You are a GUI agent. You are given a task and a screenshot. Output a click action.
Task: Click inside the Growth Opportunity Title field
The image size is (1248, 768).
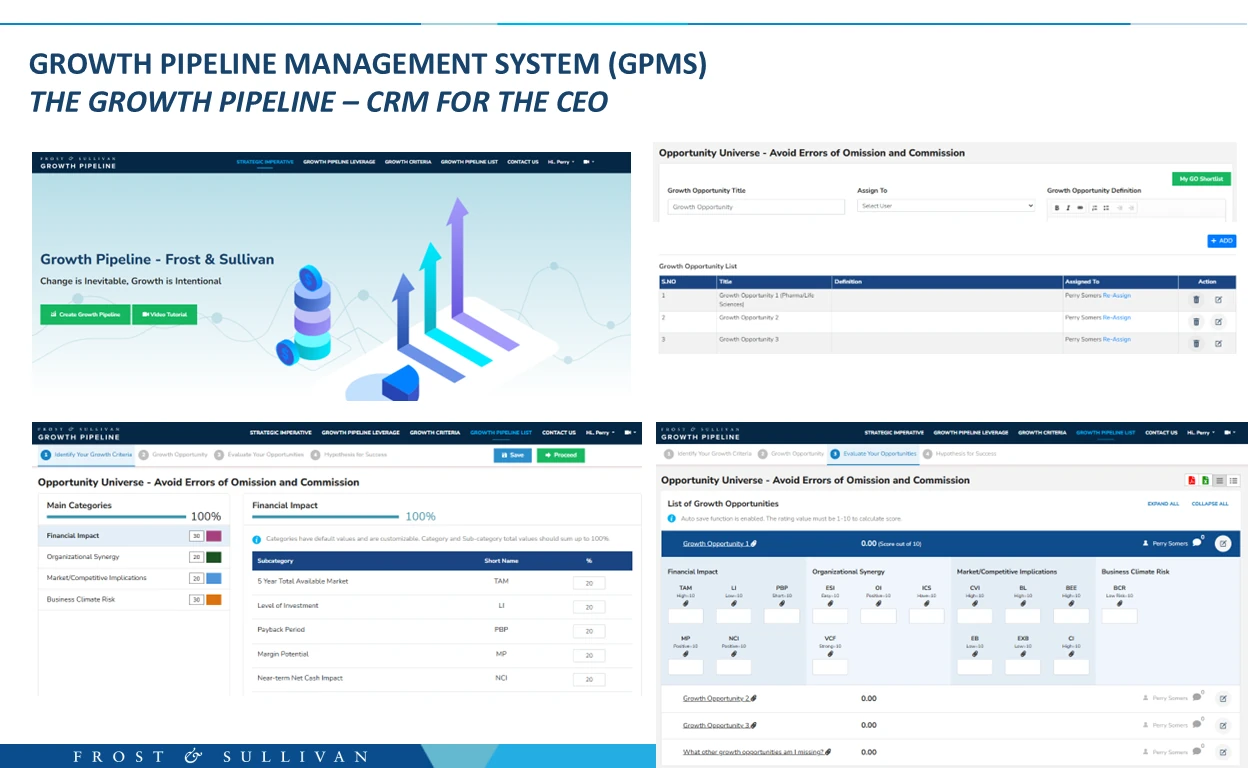(x=755, y=206)
